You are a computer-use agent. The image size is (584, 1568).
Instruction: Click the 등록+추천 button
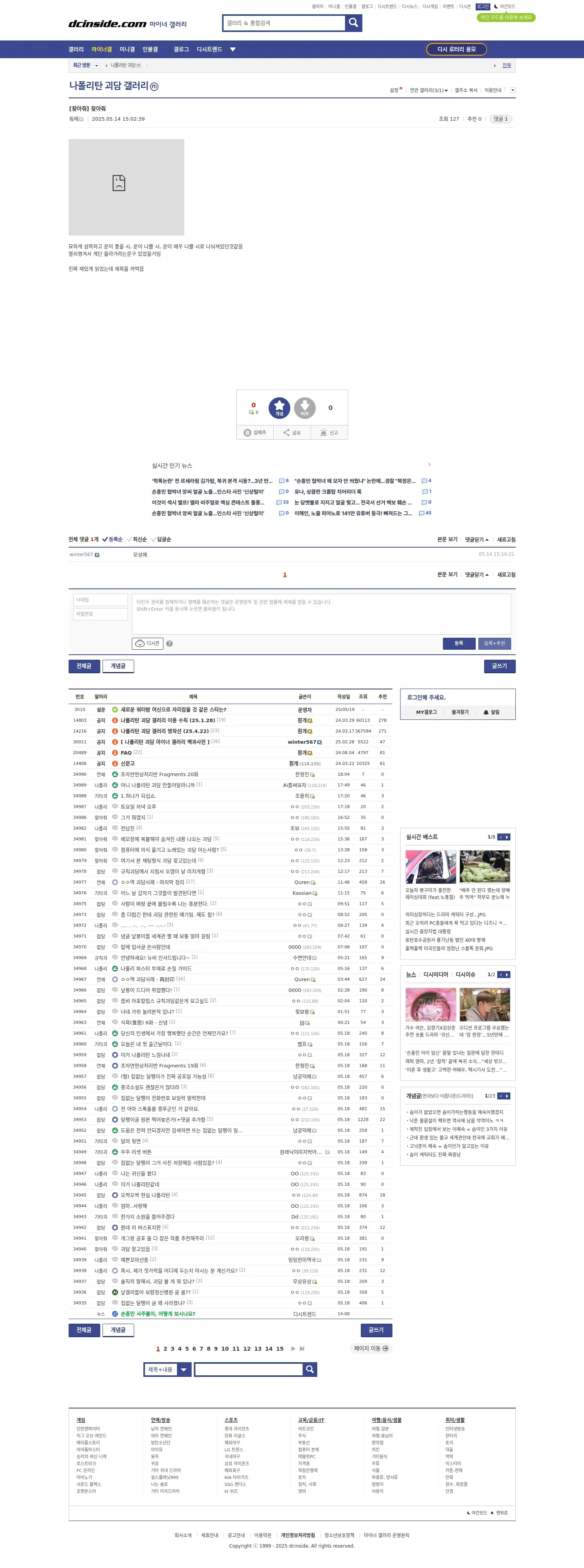495,644
